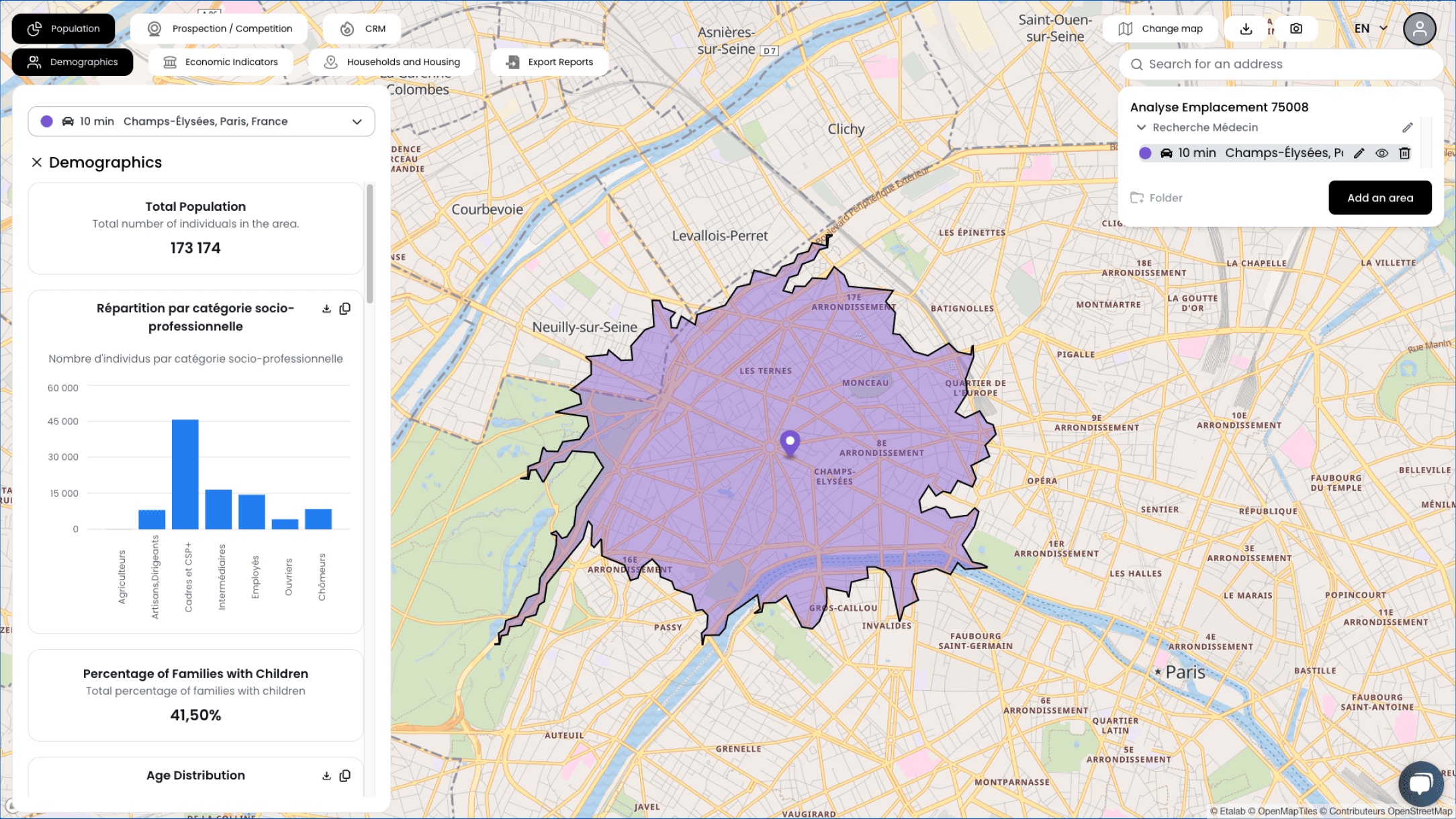Toggle the 10 min drive time area visibility
This screenshot has height=819, width=1456.
(1381, 153)
